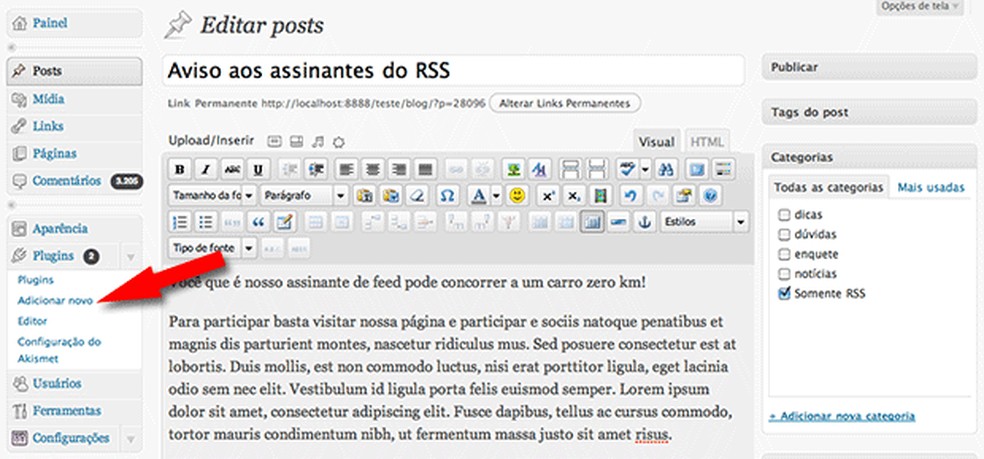Check the dicas category
984x459 pixels.
pos(784,215)
